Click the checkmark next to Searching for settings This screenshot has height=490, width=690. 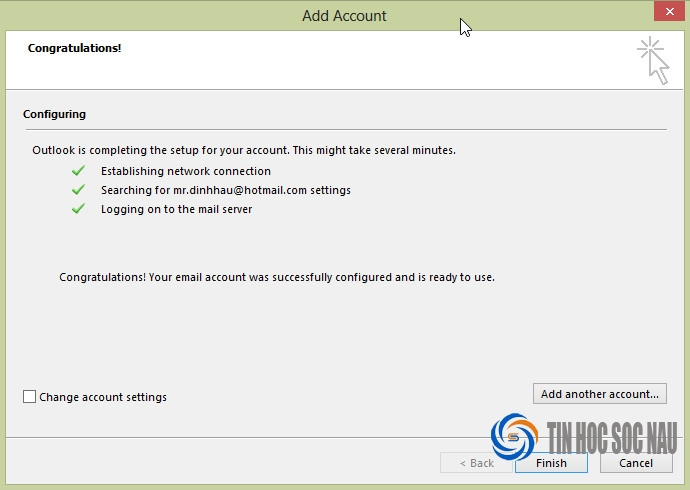[x=78, y=190]
